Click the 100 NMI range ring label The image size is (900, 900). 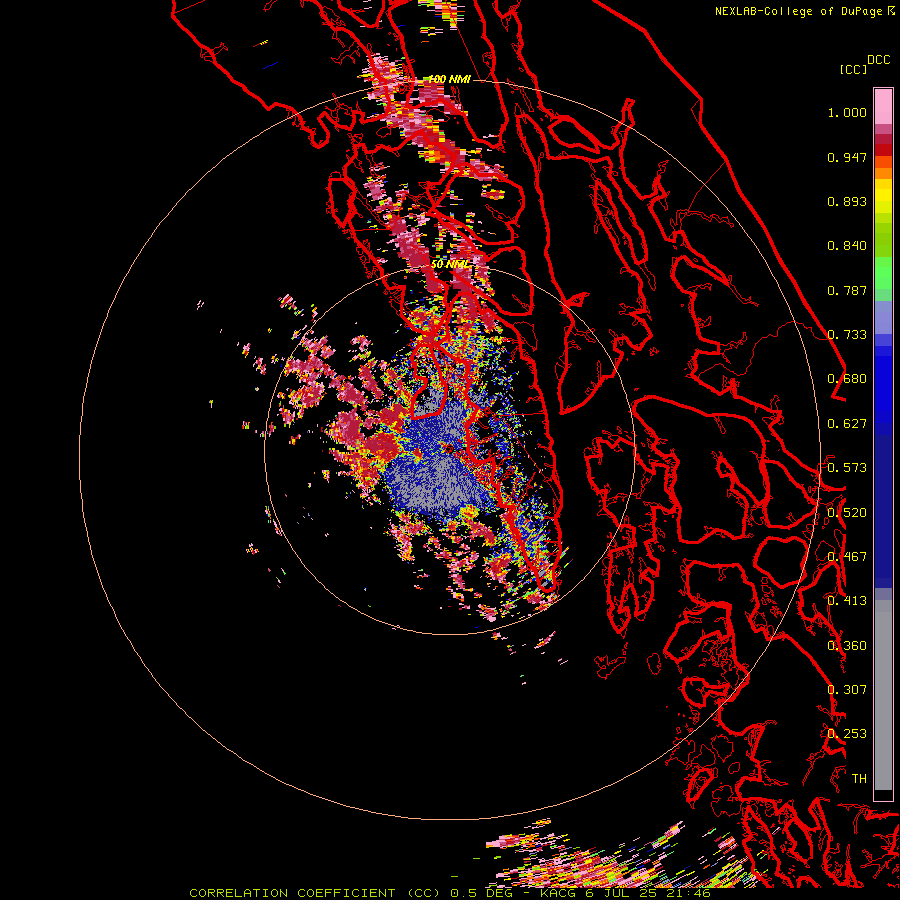[x=449, y=79]
